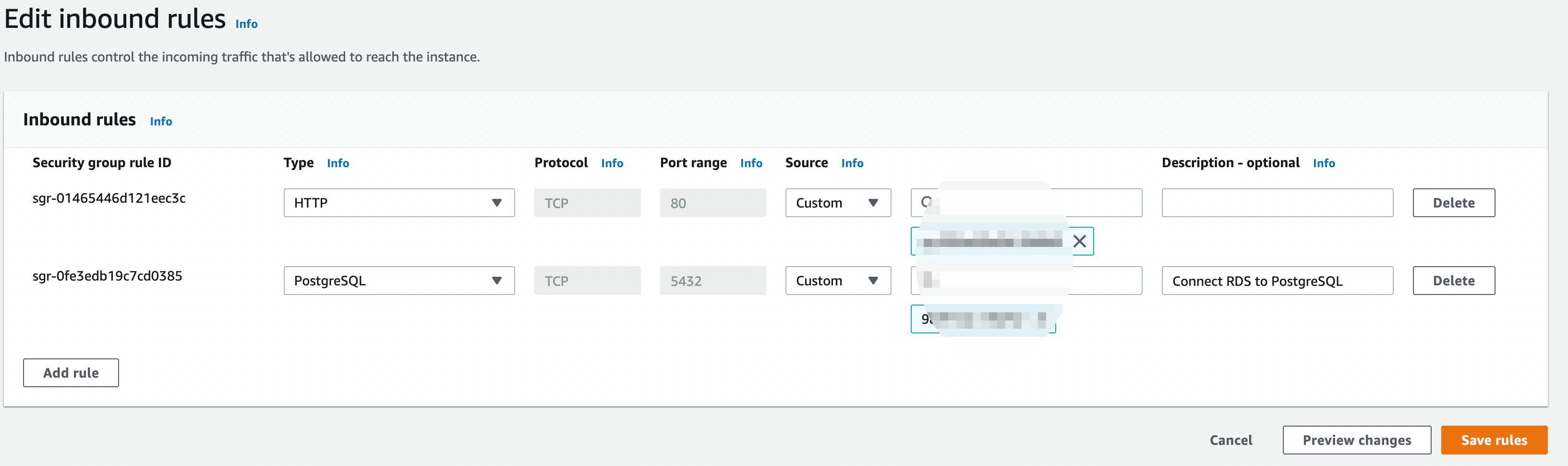The height and width of the screenshot is (466, 1568).
Task: Save the security group rules
Action: point(1494,440)
